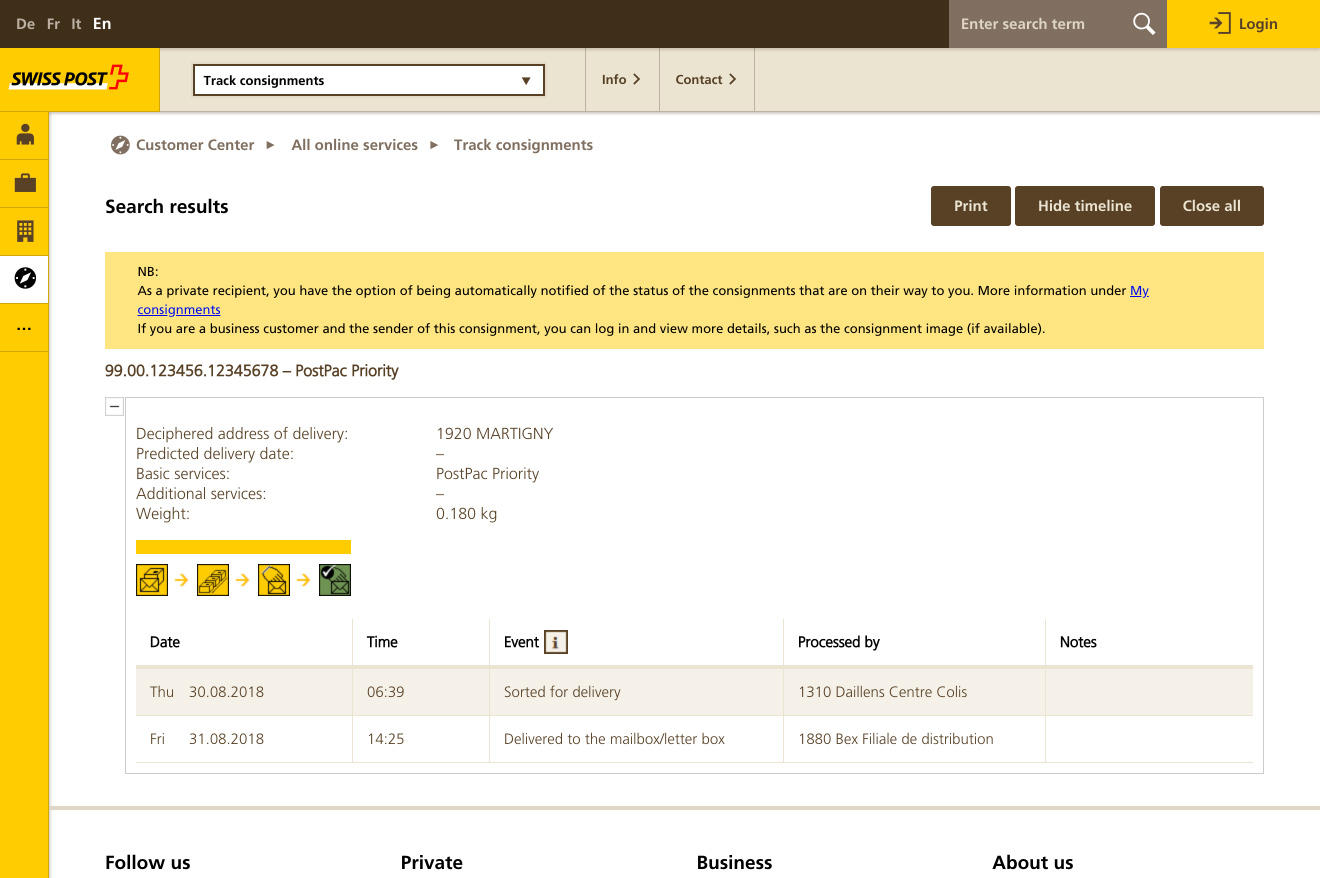Click the info icon next to Event
This screenshot has height=878, width=1320.
(x=556, y=642)
